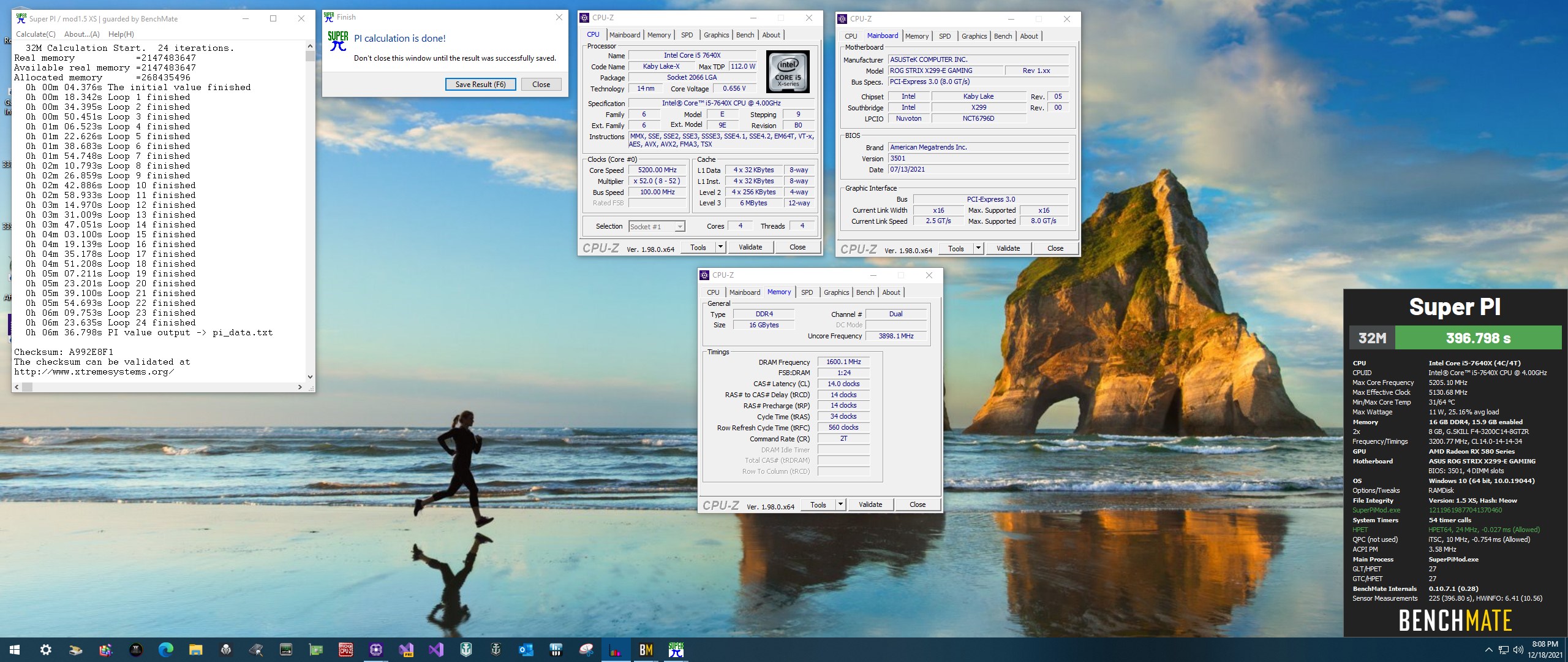Click Tools button in CPU-Z CPU window
This screenshot has width=1568, height=662.
[698, 247]
